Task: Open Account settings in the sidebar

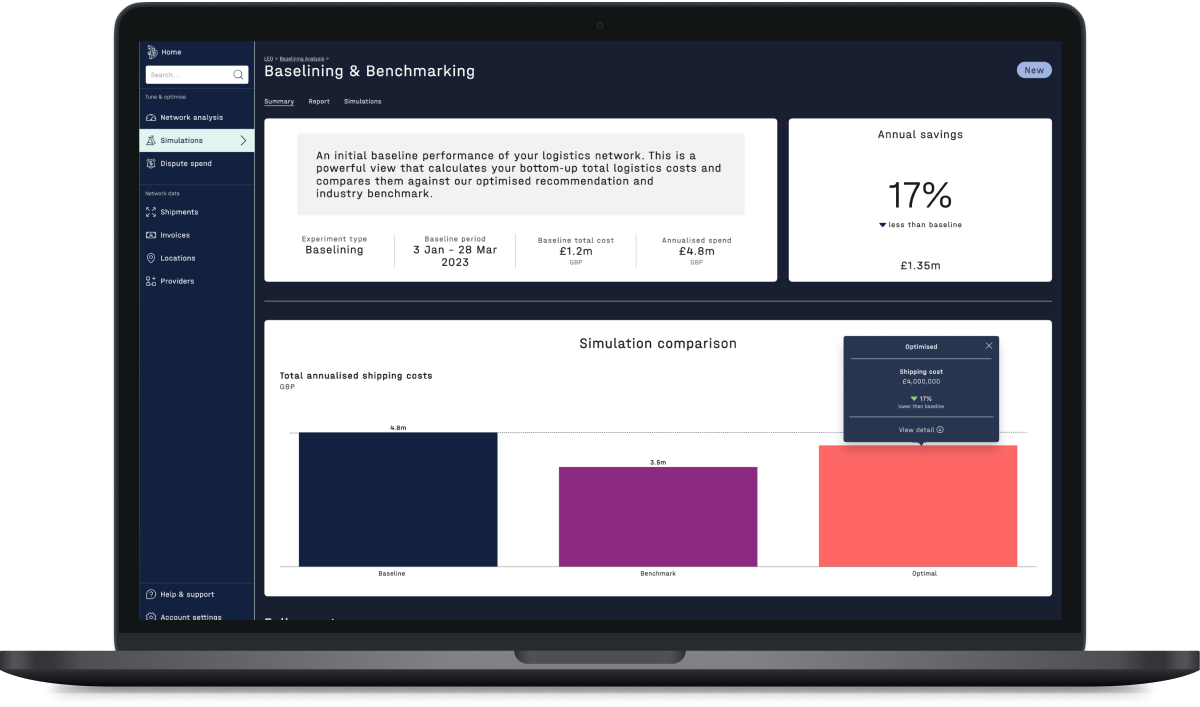Action: click(191, 616)
